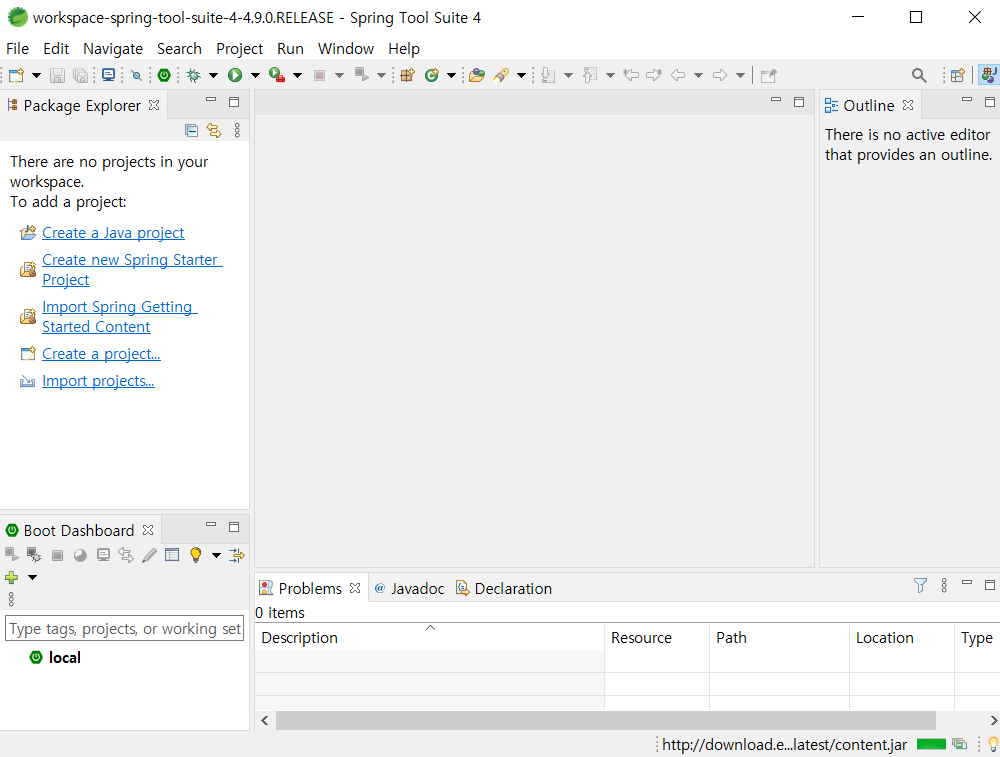Click Create new Spring Starter Project link

(x=132, y=270)
